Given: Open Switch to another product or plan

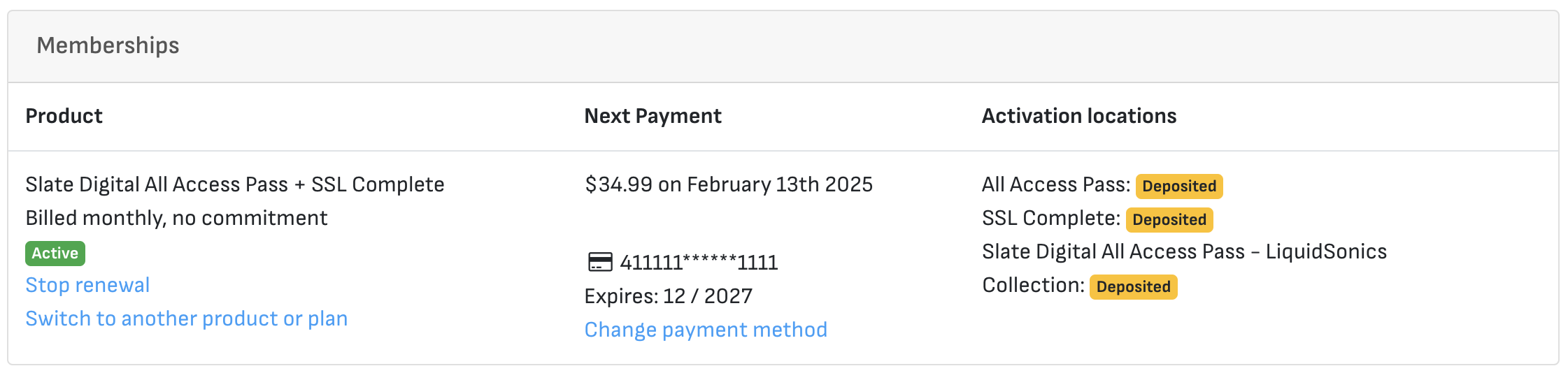Looking at the screenshot, I should 186,319.
